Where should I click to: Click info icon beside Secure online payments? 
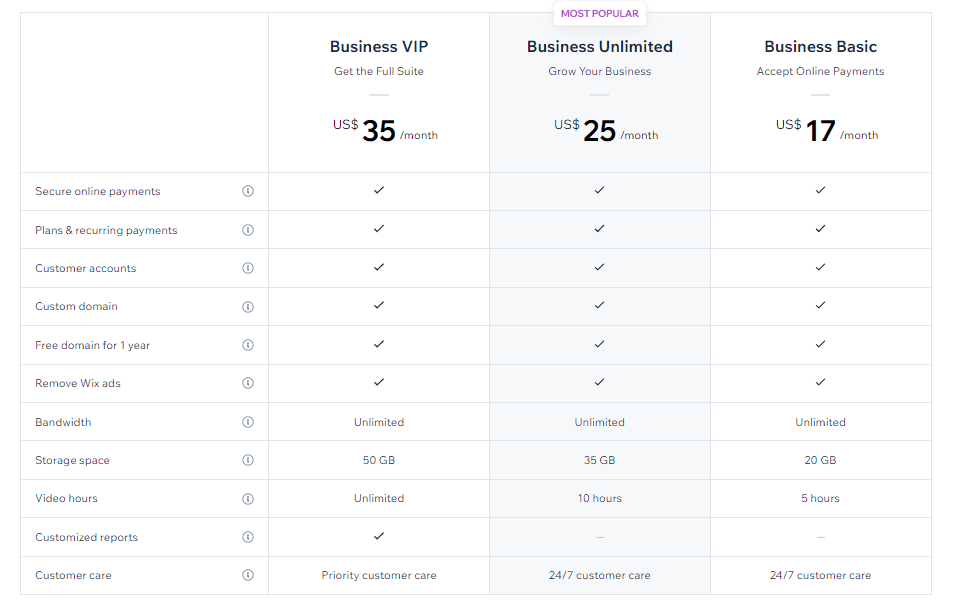point(248,191)
